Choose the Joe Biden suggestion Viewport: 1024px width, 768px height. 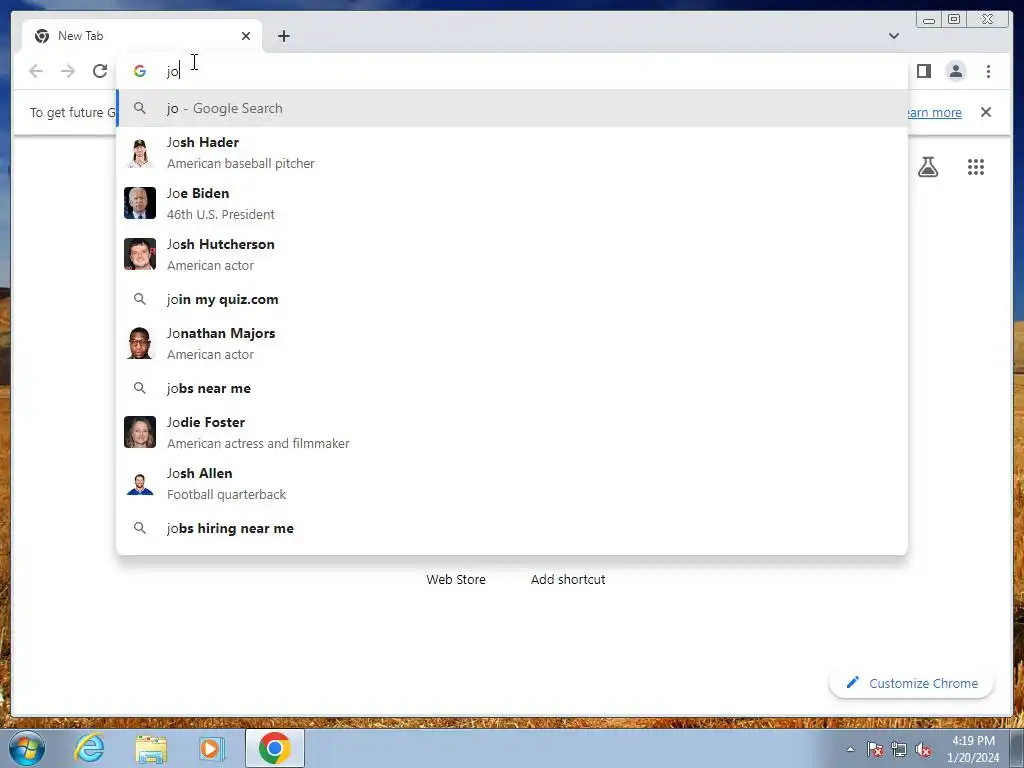512,204
